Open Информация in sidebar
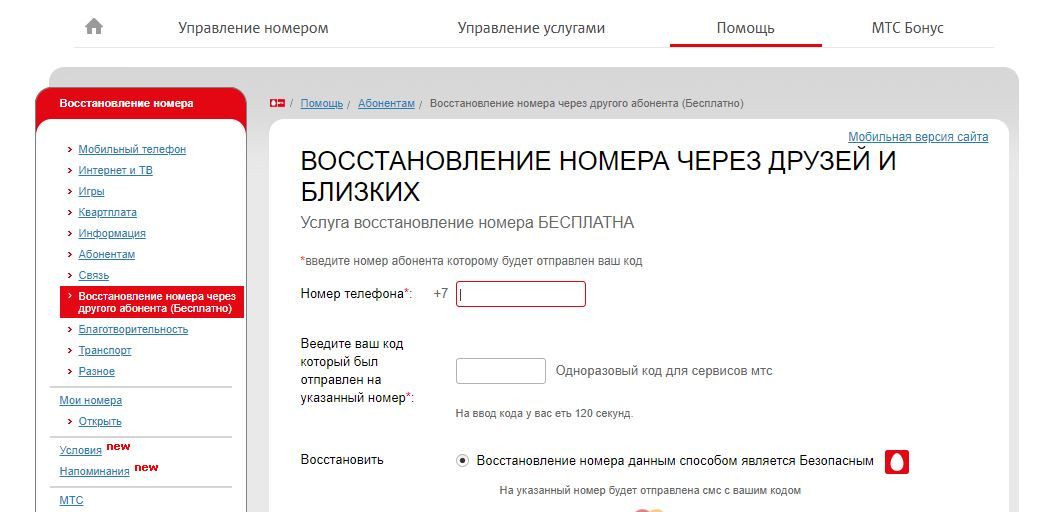 point(112,233)
